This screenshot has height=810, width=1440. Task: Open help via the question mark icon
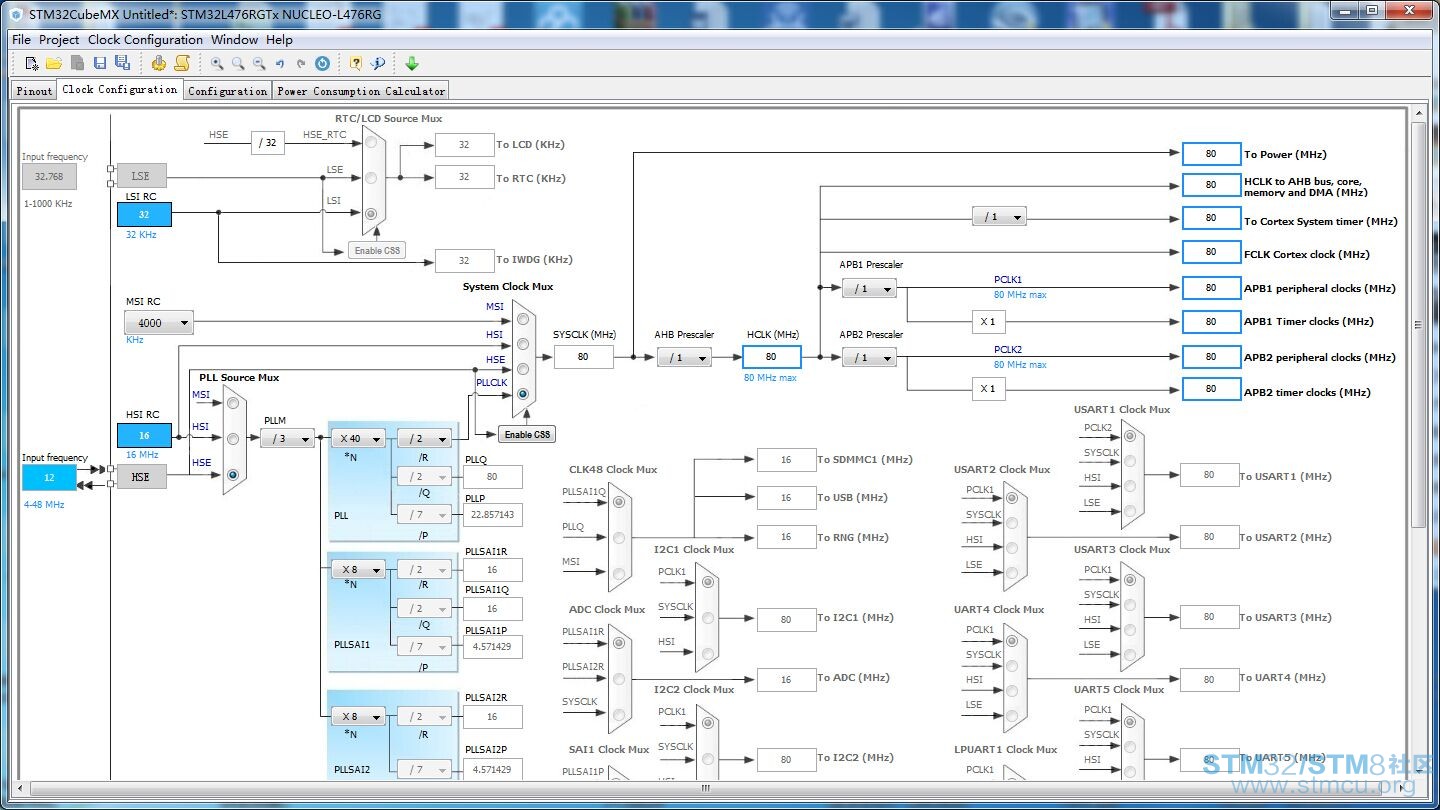(x=355, y=63)
